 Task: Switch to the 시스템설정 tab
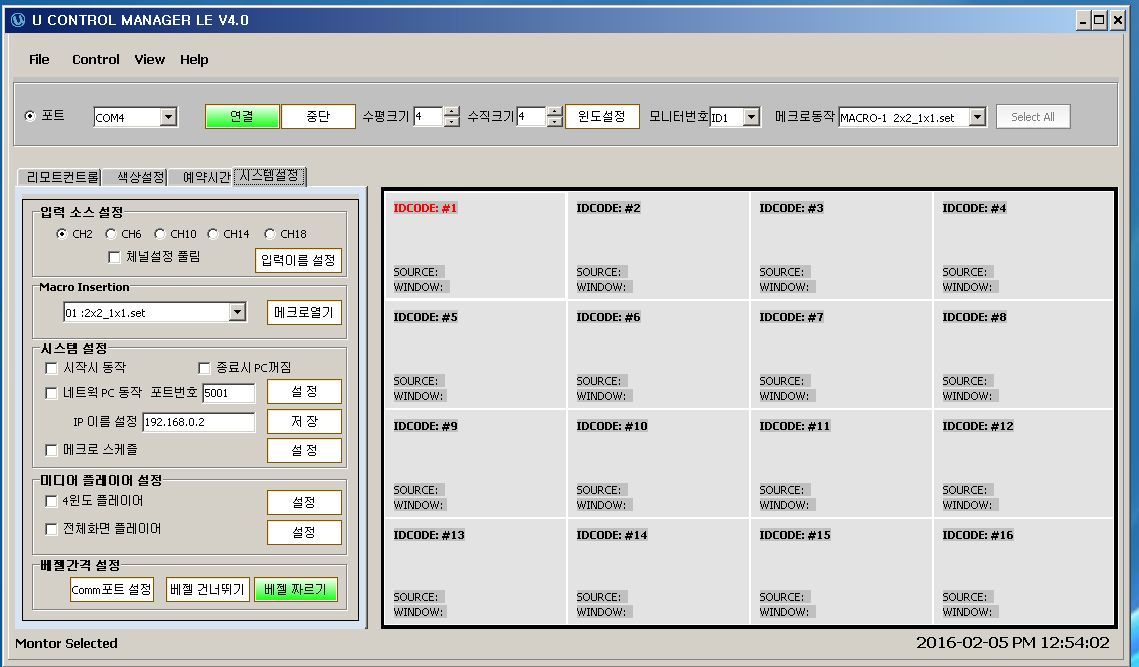269,176
